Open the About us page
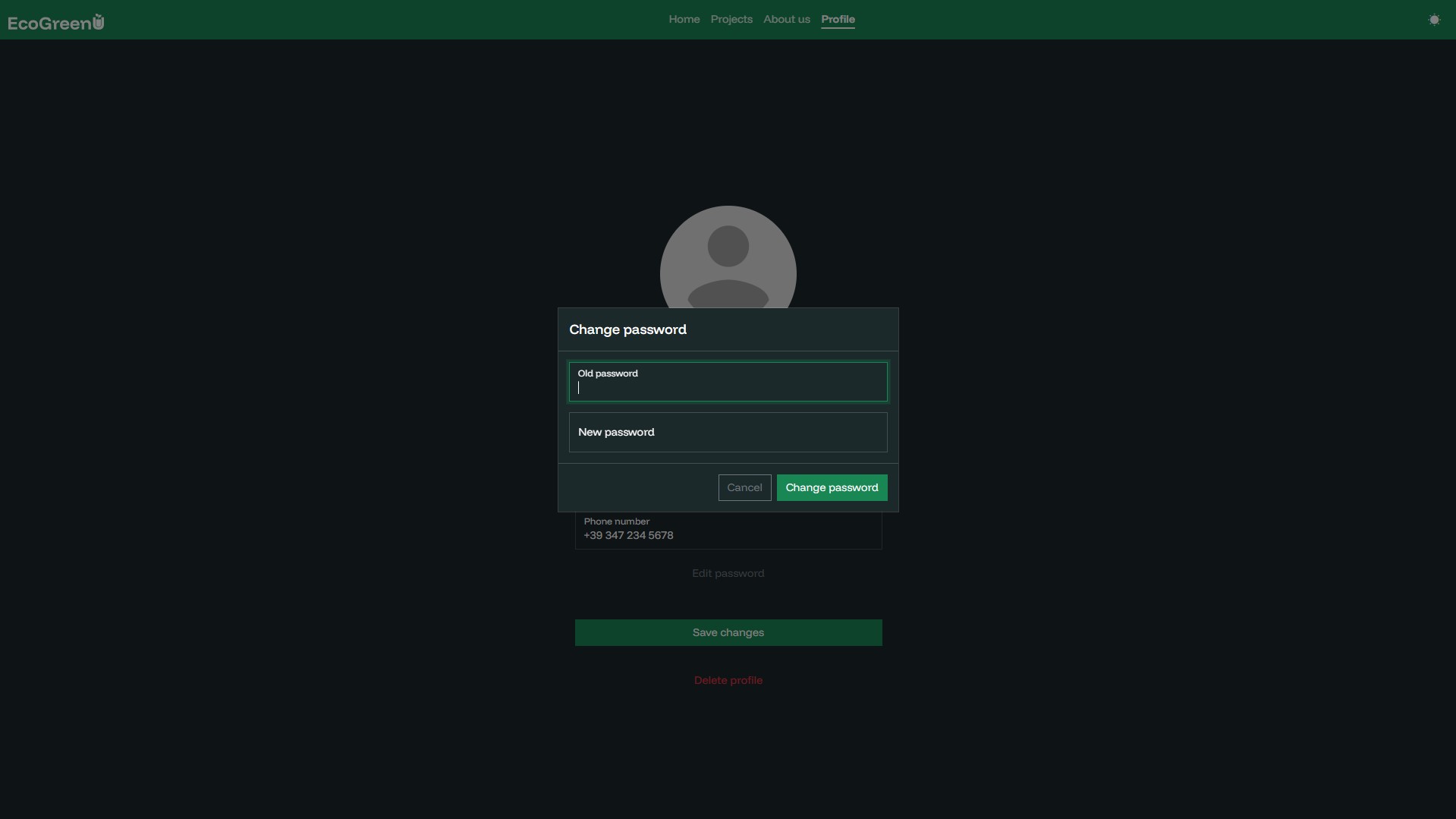The width and height of the screenshot is (1456, 819). pos(786,19)
